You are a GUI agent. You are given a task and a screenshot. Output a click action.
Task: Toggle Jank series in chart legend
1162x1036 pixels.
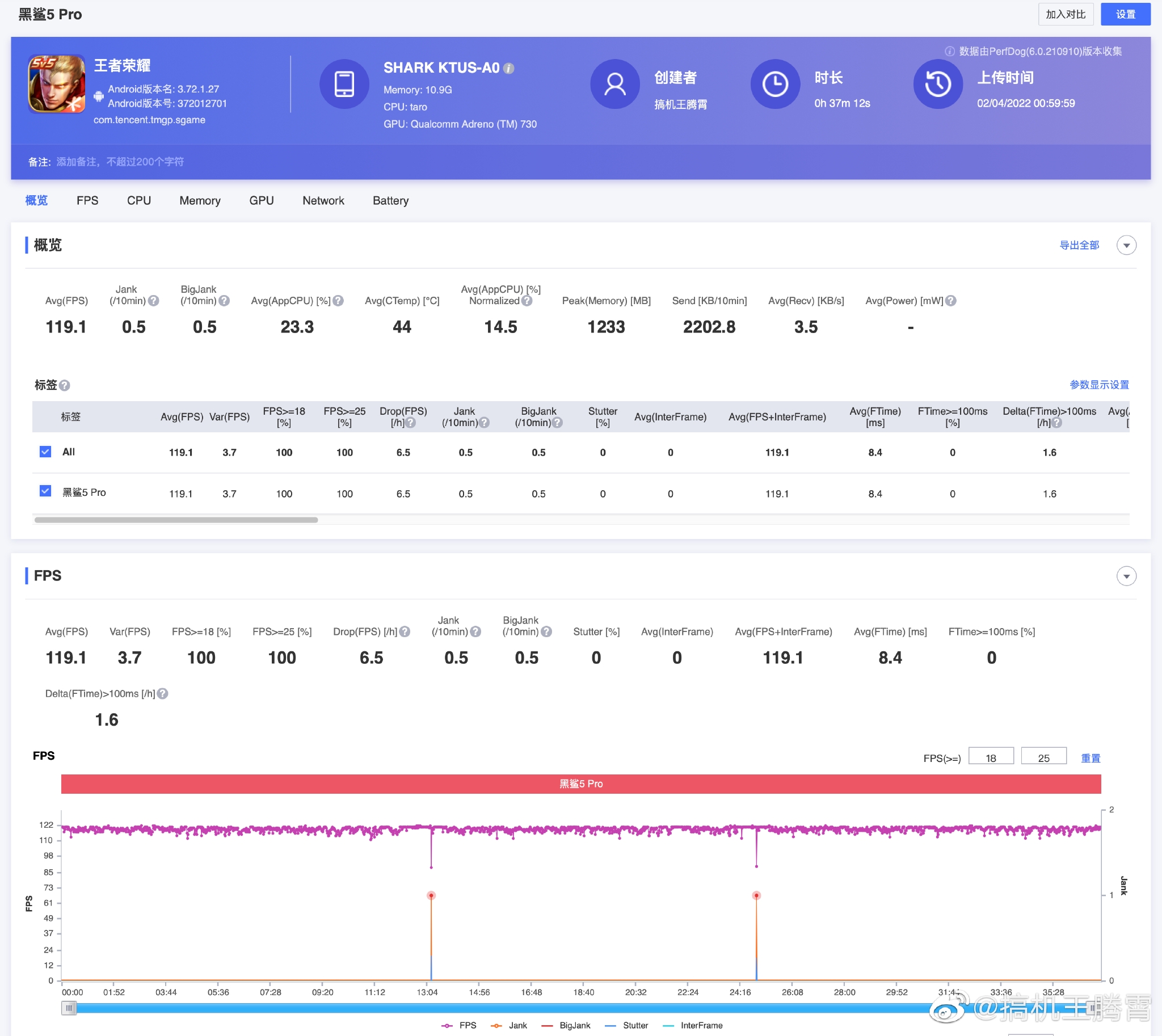(509, 1025)
